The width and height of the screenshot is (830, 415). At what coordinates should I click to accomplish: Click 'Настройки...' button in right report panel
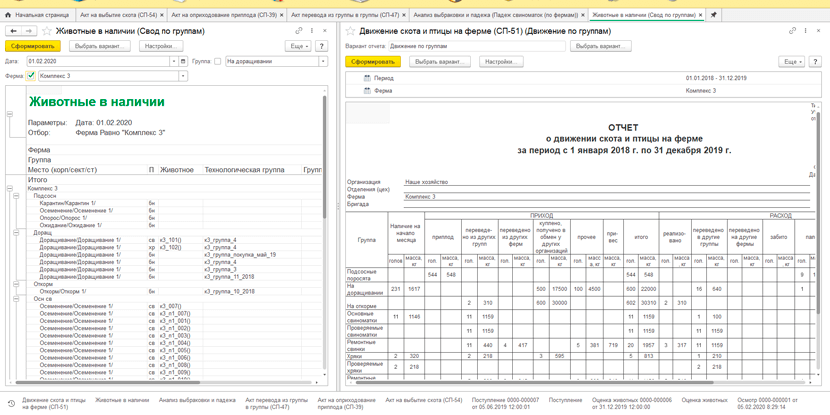[x=501, y=62]
